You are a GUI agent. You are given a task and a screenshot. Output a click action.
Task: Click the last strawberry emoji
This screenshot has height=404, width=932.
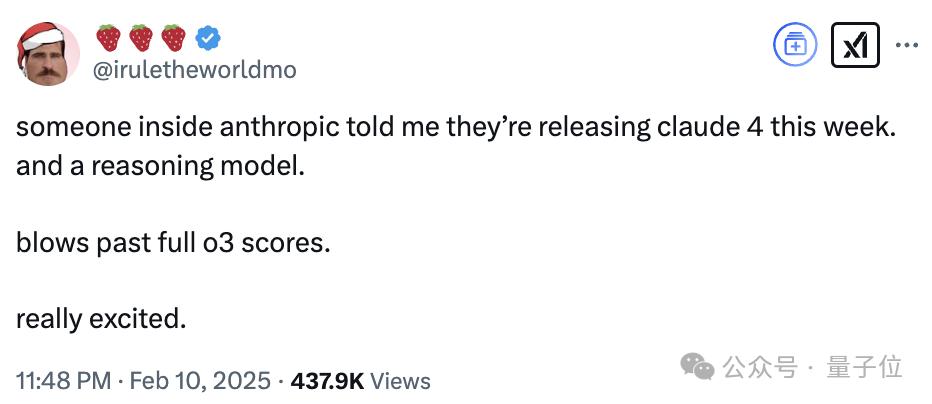[x=174, y=38]
